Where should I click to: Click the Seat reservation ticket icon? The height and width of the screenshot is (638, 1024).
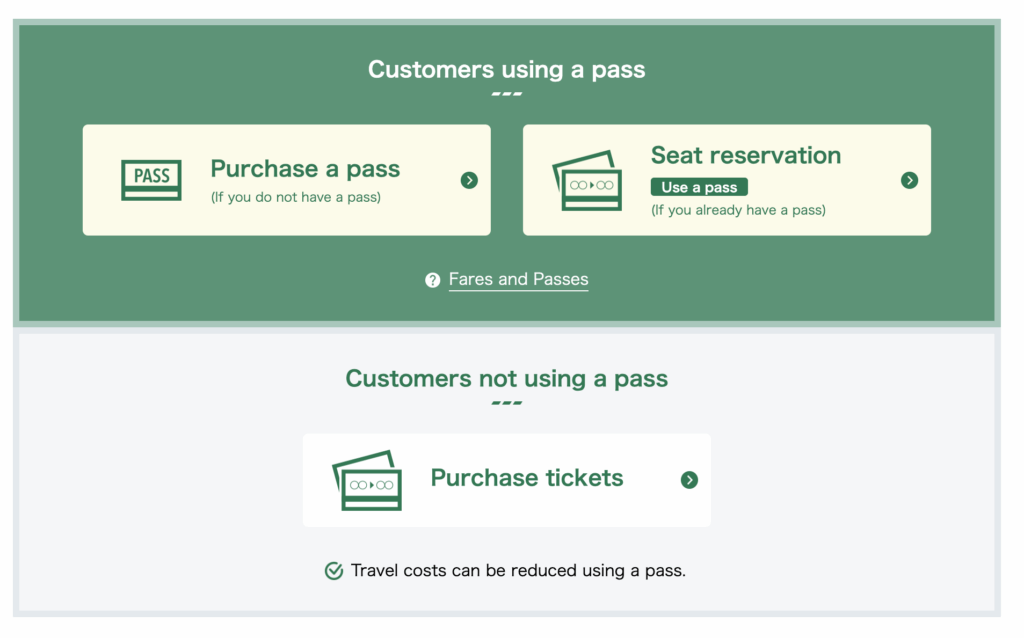tap(587, 181)
